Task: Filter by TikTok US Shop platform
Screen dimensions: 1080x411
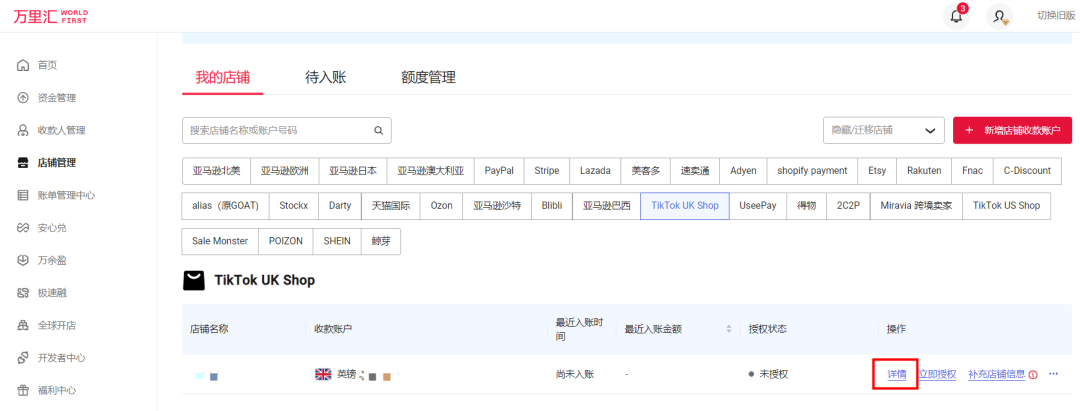Action: (x=1006, y=206)
